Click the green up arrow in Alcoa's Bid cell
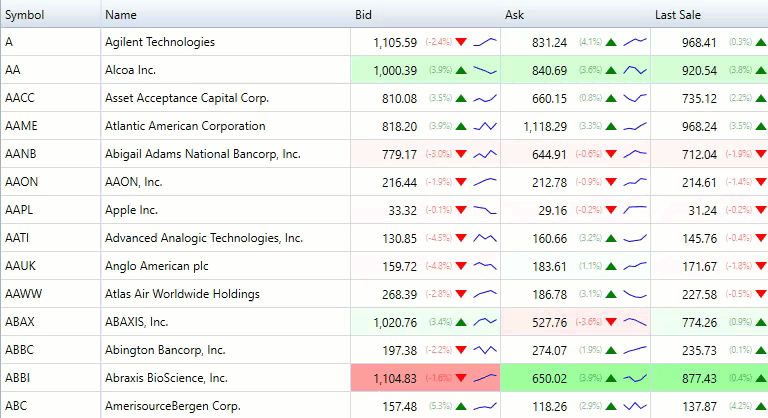The image size is (768, 418). coord(461,70)
